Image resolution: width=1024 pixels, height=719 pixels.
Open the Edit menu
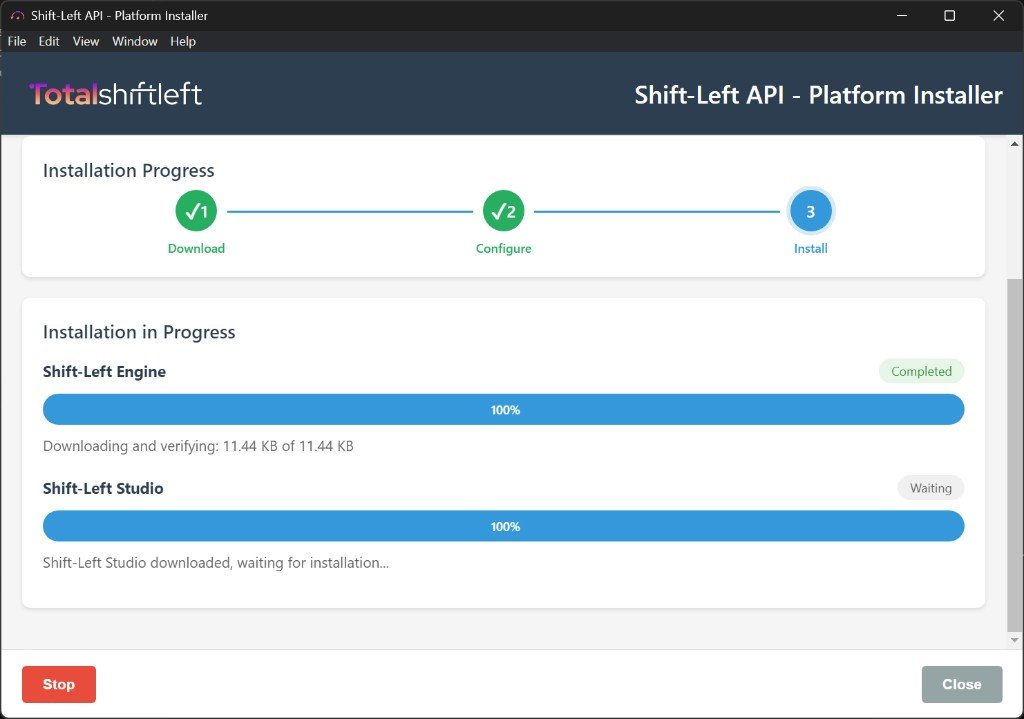tap(49, 41)
